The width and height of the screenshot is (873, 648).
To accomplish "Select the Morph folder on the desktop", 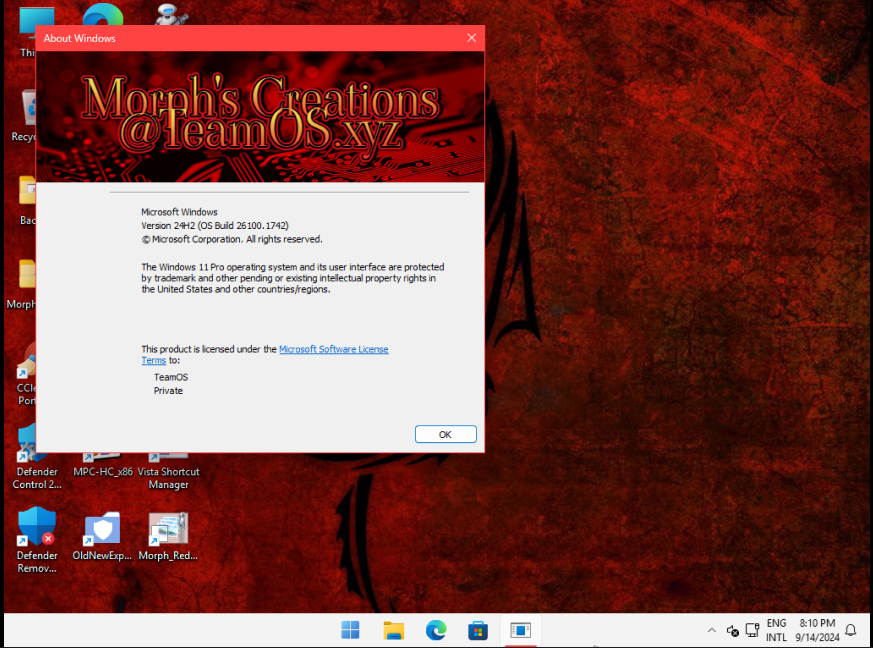I will coord(22,284).
